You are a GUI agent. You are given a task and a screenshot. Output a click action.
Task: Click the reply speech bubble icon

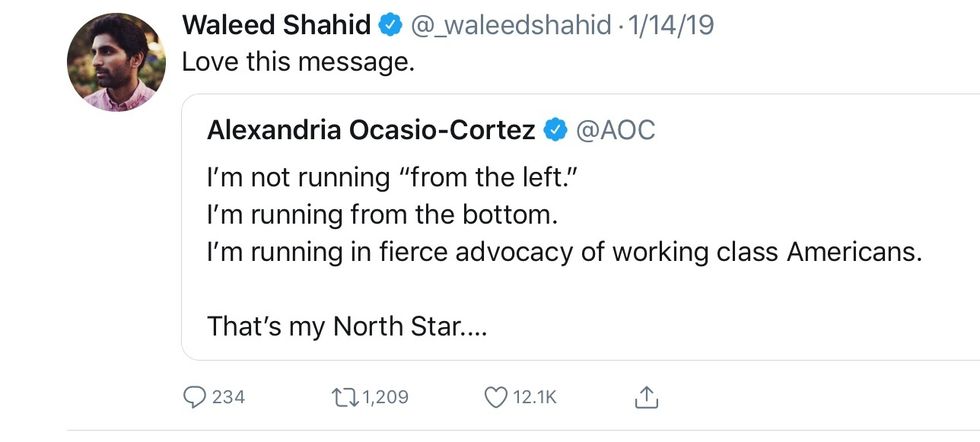click(195, 397)
